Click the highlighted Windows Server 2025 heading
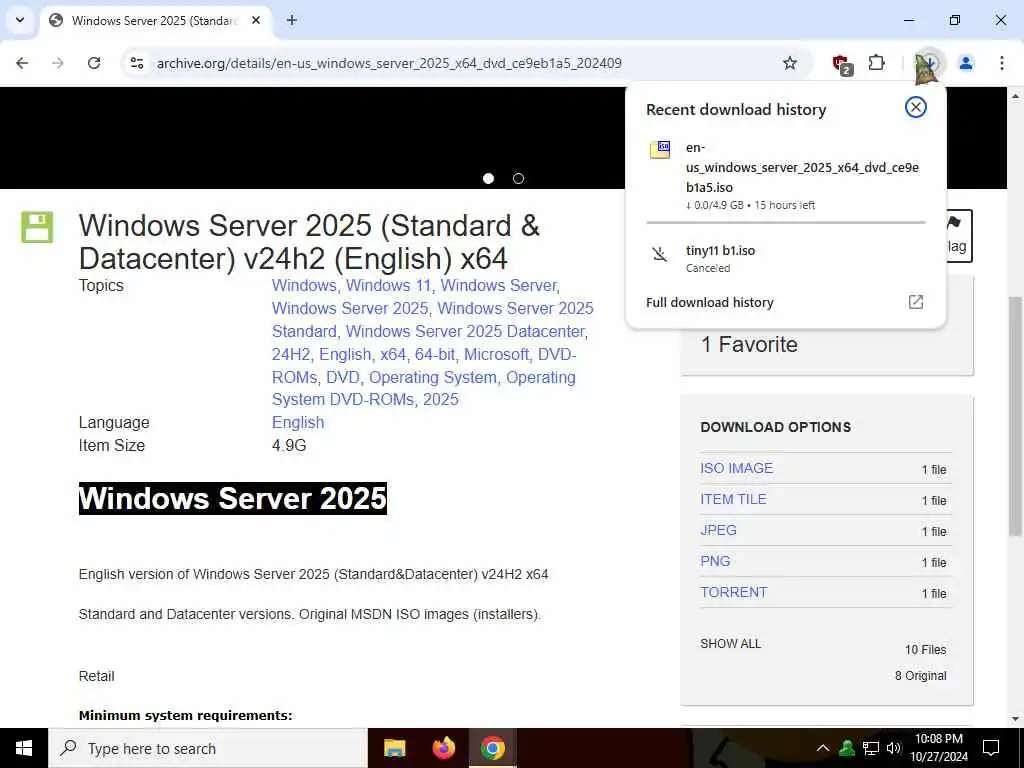 pos(232,498)
